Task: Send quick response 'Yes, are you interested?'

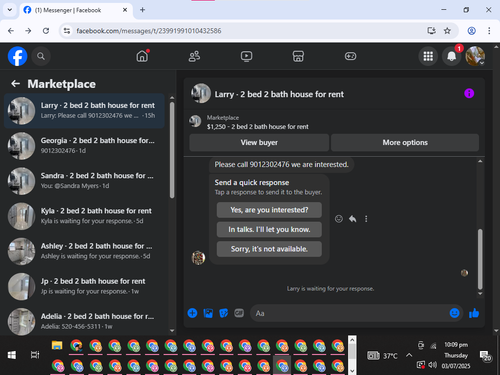Action: [269, 210]
